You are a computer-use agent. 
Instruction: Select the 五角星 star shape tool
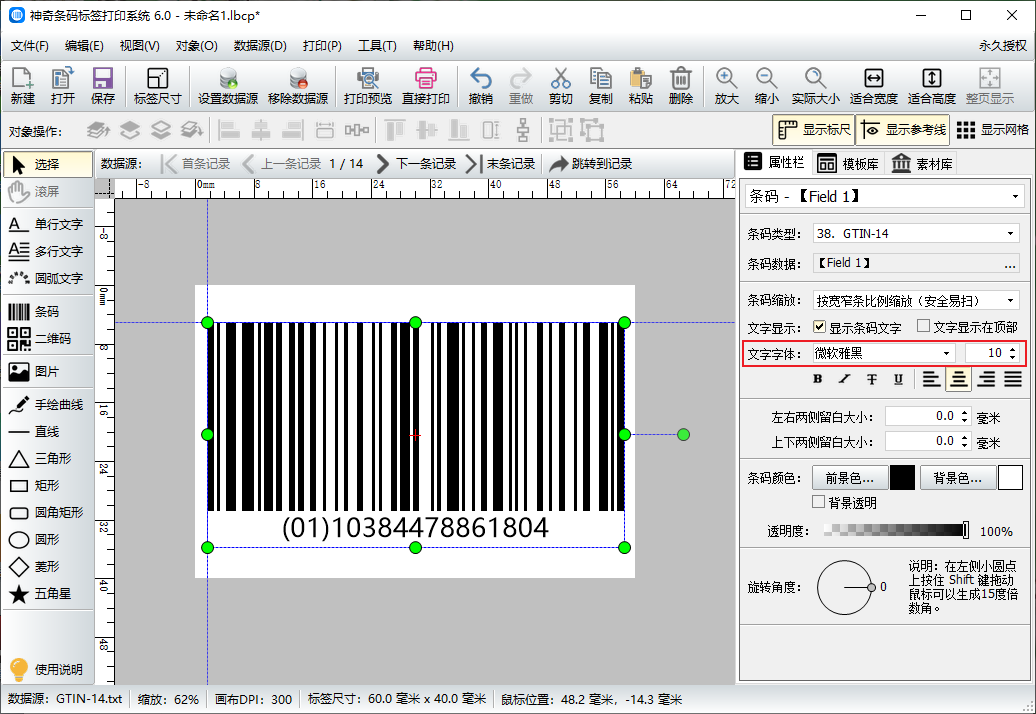pos(48,594)
